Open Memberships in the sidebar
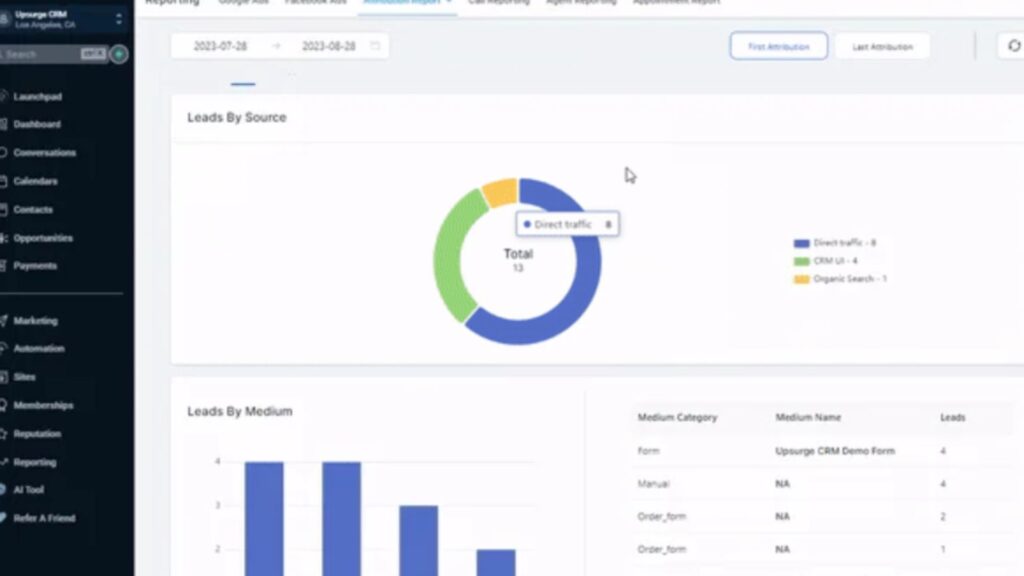This screenshot has height=576, width=1024. [x=43, y=406]
